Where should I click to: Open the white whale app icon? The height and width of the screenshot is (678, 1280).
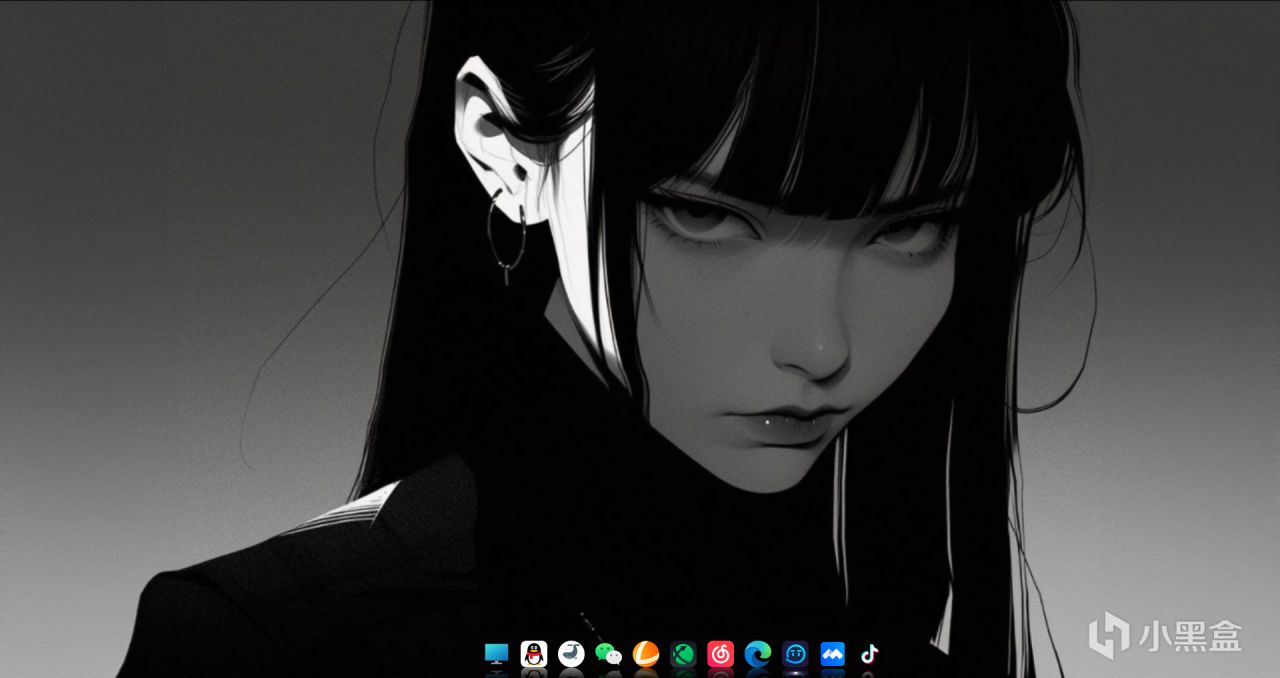(x=571, y=654)
